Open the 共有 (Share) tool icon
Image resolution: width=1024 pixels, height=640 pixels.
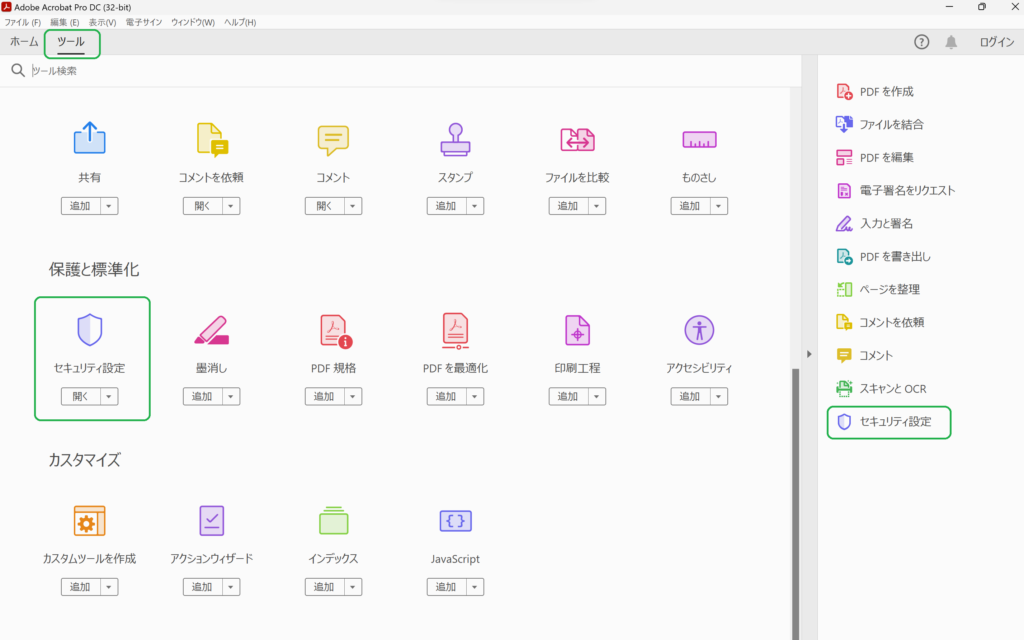pos(89,138)
